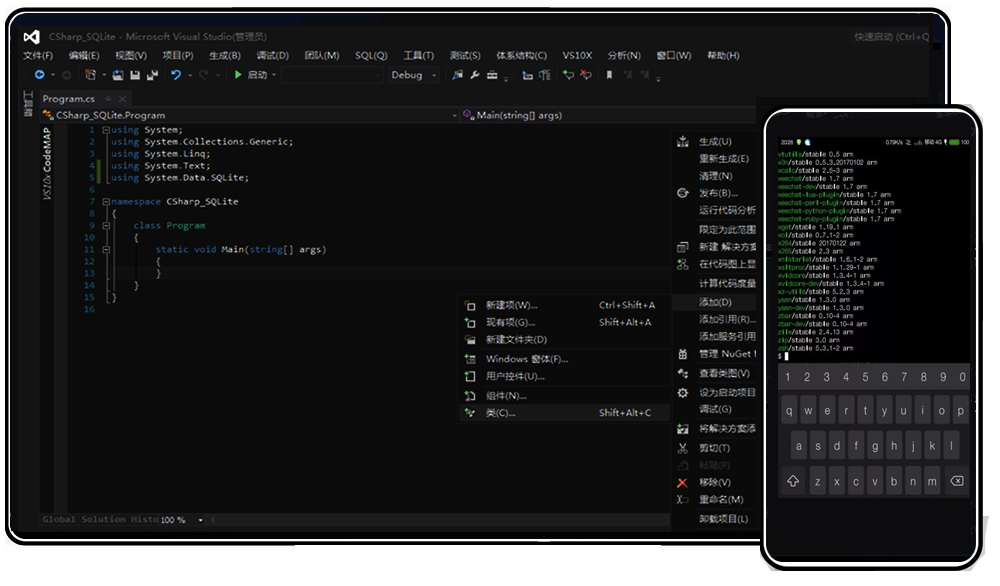Select 新建项(W)... in the submenu
The height and width of the screenshot is (586, 1000).
tap(564, 305)
